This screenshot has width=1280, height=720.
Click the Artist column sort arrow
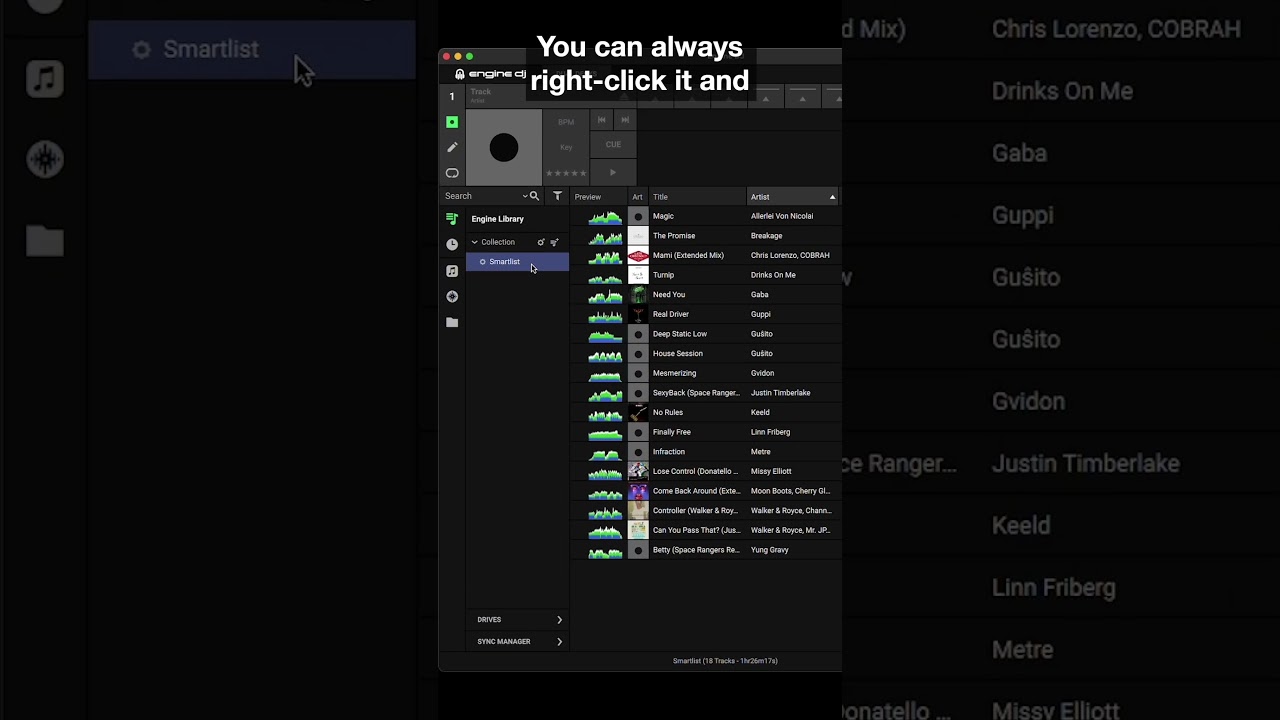[832, 197]
